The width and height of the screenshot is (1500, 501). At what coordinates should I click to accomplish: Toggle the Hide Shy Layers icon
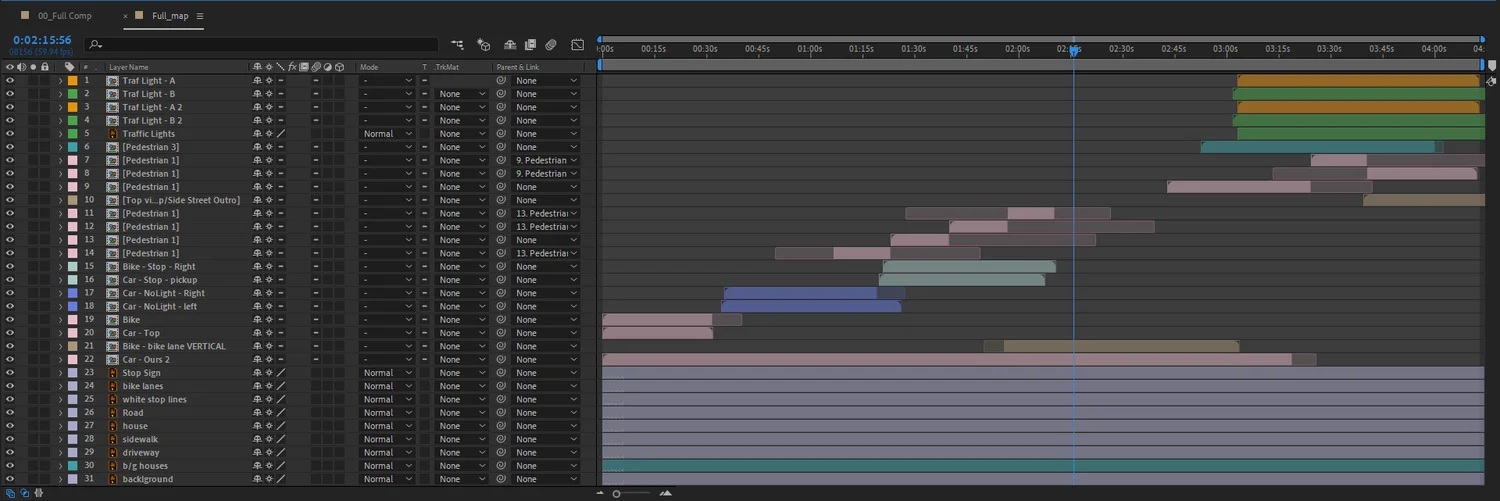coord(510,45)
